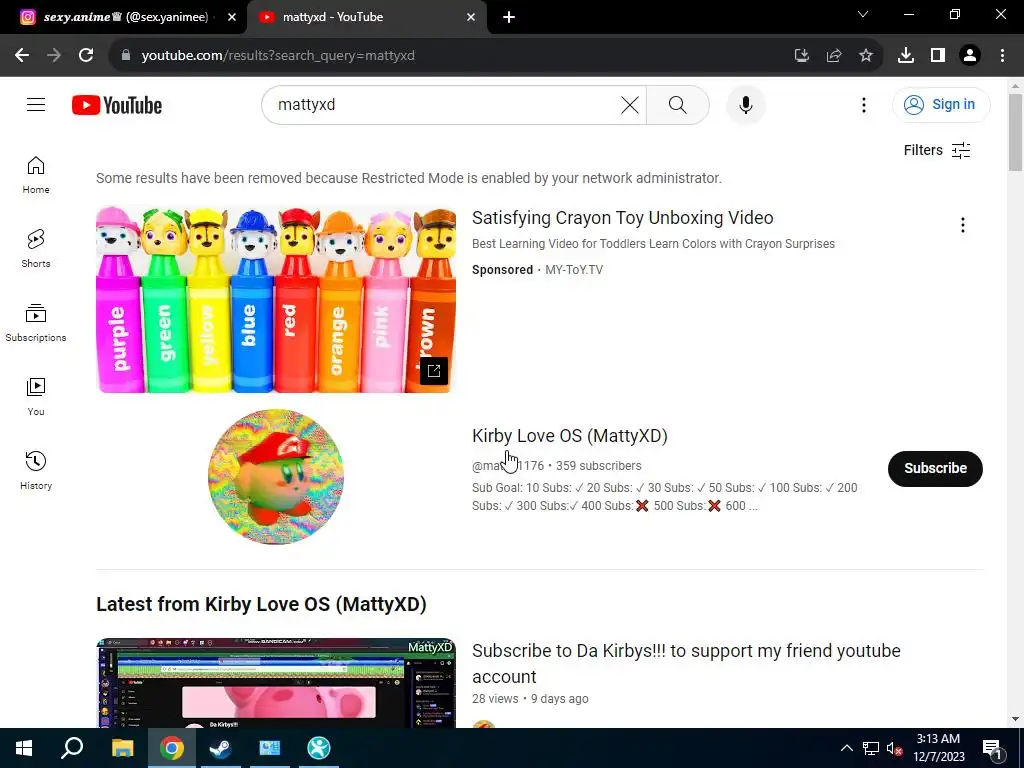Start voice search with microphone
The image size is (1024, 768).
(745, 104)
